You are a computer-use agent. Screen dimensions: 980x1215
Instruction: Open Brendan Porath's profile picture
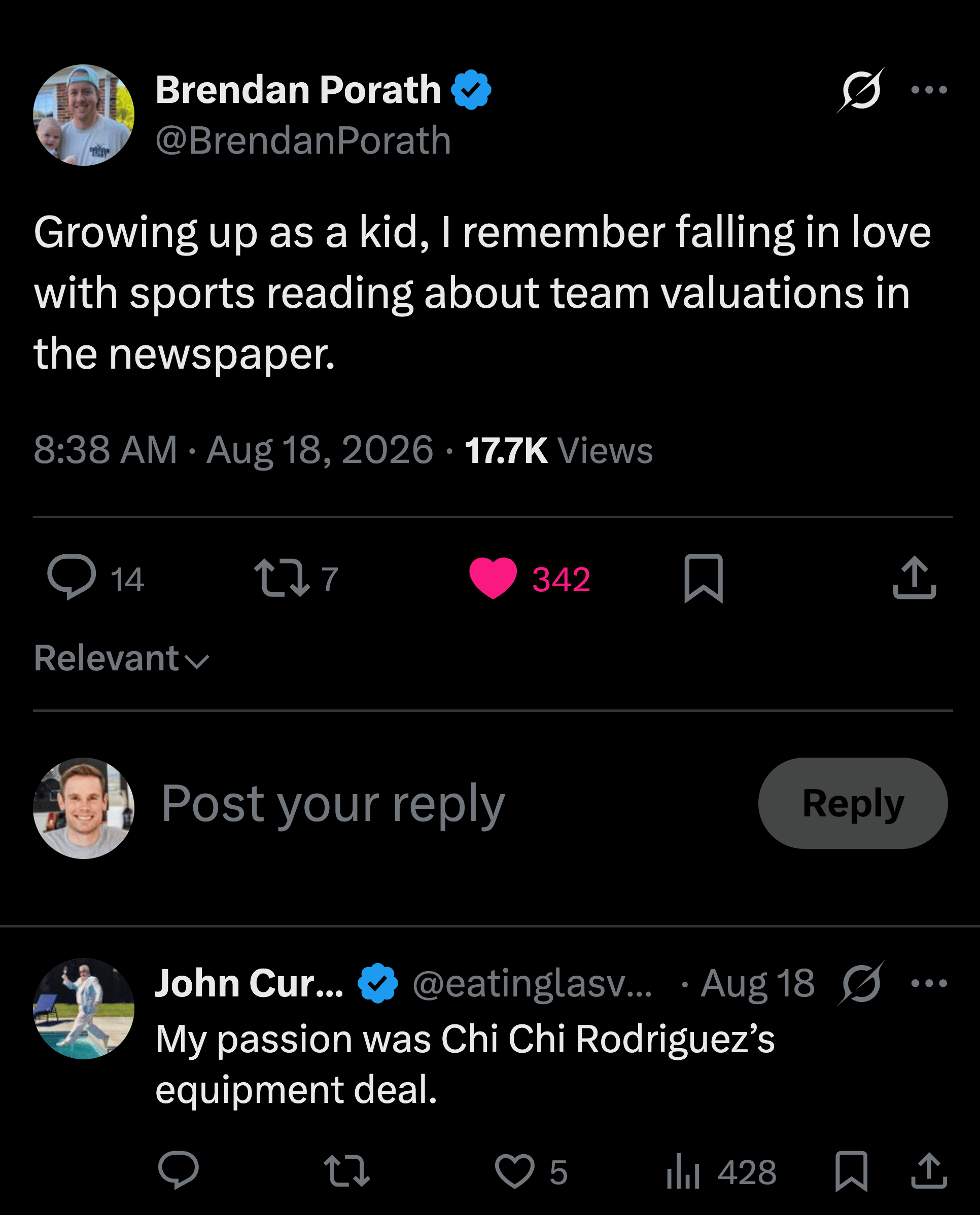click(x=84, y=115)
